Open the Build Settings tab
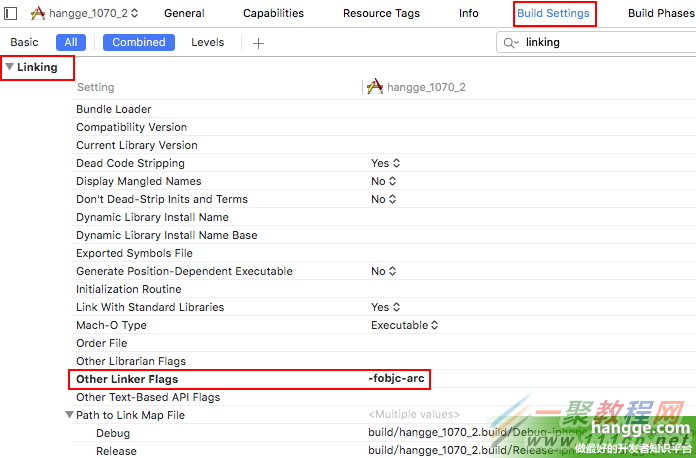 tap(553, 14)
